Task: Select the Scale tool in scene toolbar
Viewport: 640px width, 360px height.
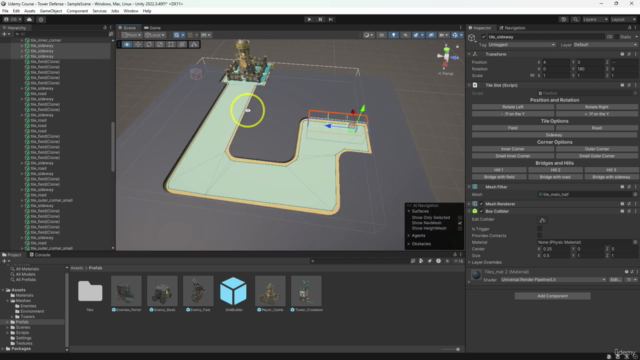Action: (160, 44)
